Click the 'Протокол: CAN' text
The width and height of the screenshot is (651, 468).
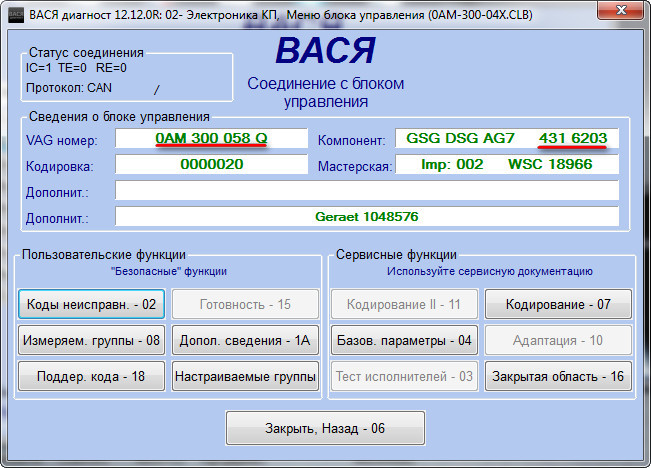(69, 88)
